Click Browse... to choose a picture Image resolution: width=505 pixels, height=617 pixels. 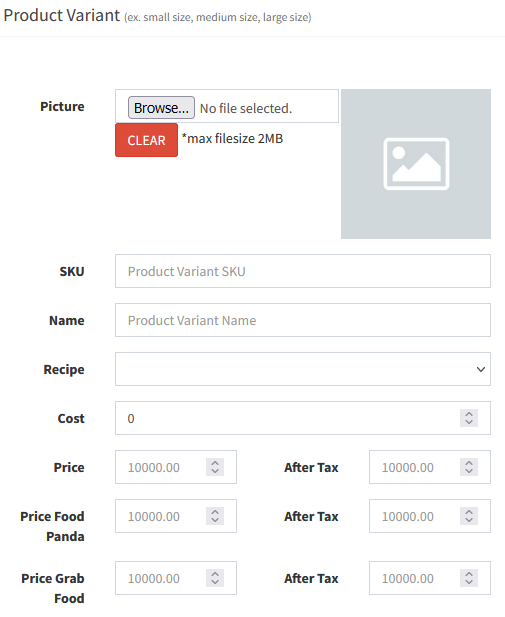(161, 107)
